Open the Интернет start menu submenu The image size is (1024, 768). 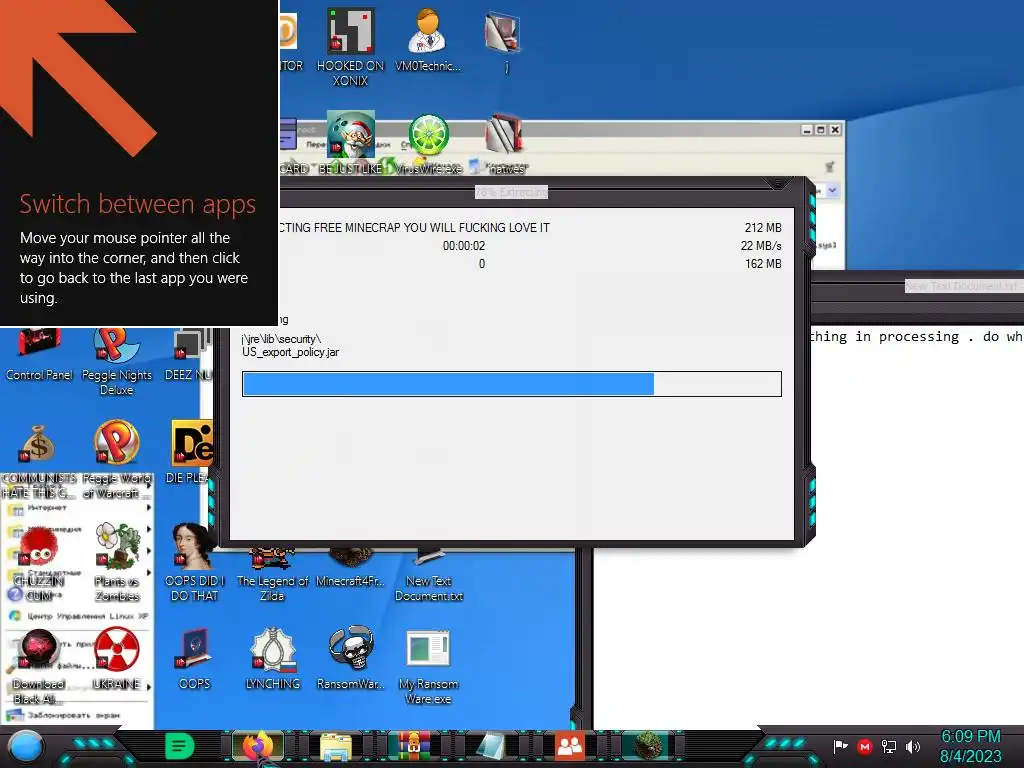(x=78, y=507)
